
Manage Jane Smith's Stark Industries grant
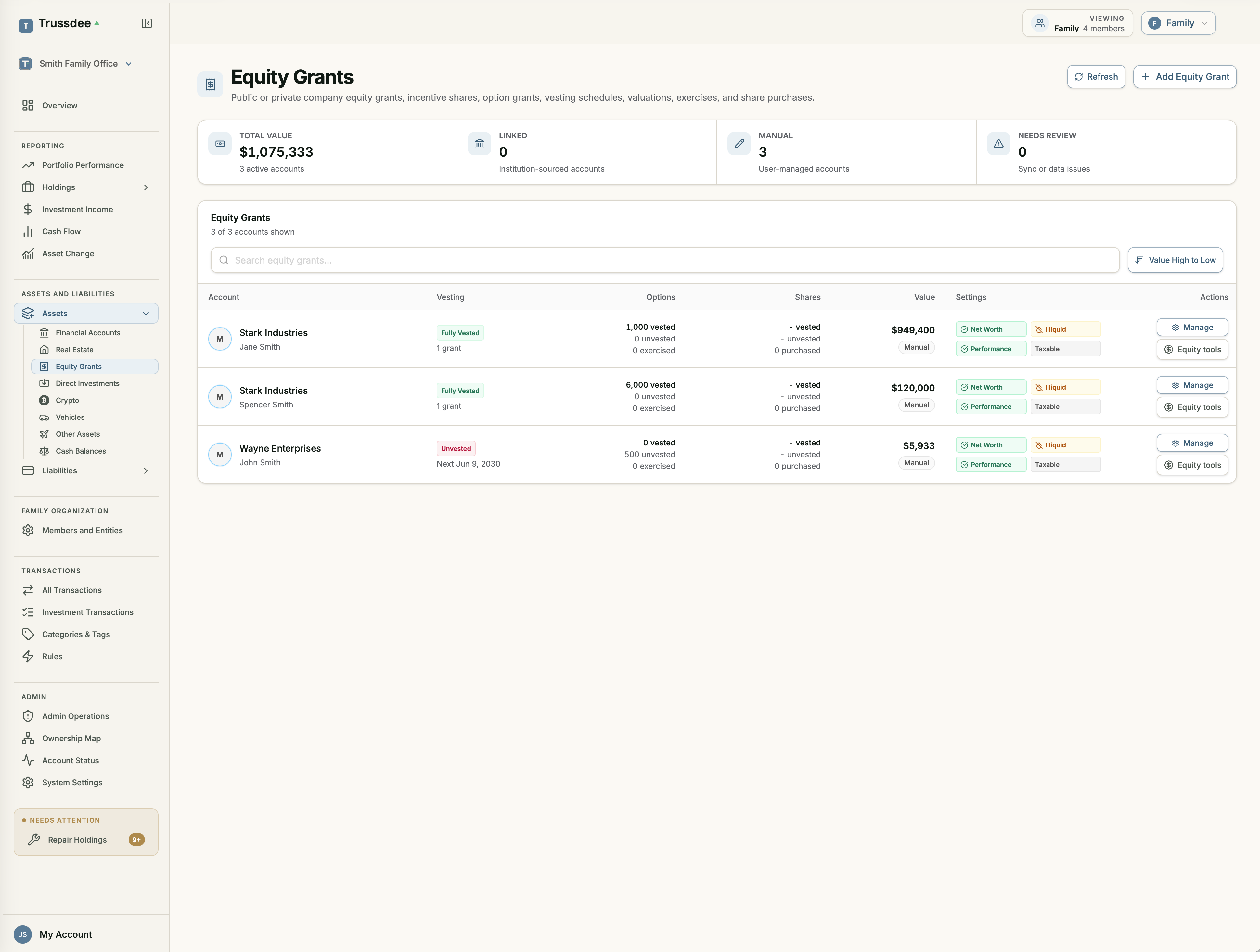(x=1192, y=328)
